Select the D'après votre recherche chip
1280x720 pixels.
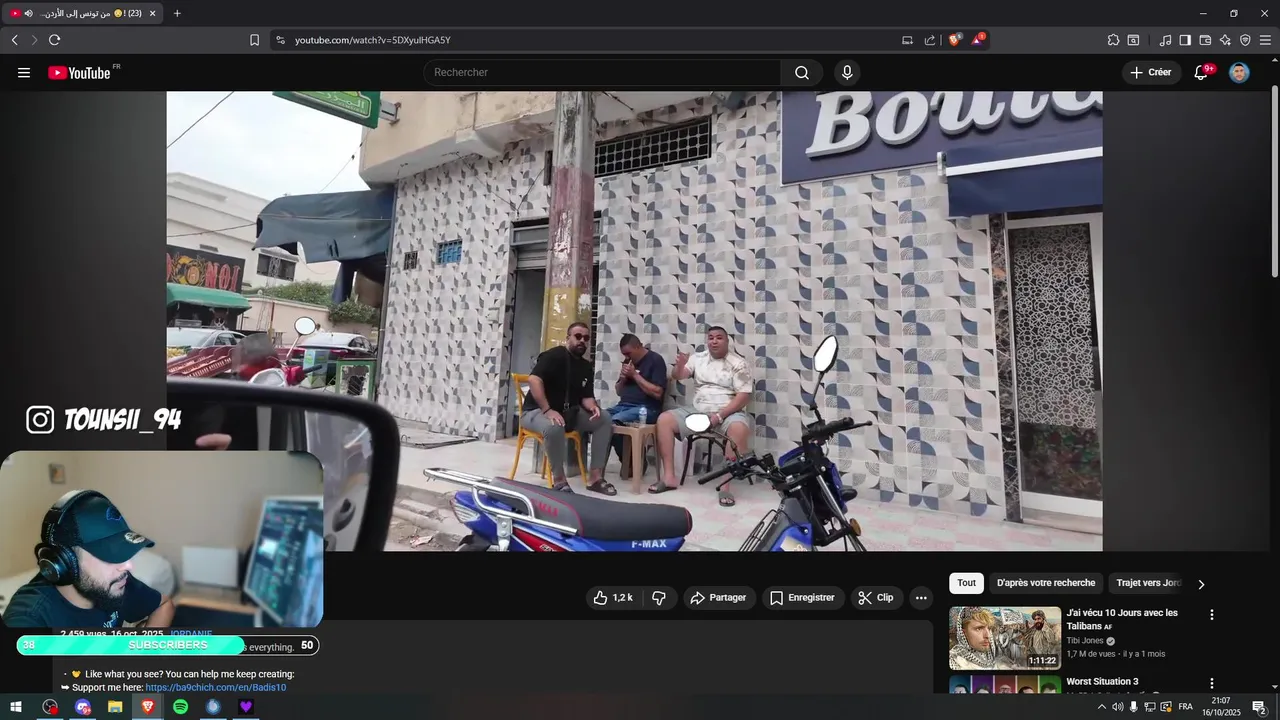pos(1046,583)
